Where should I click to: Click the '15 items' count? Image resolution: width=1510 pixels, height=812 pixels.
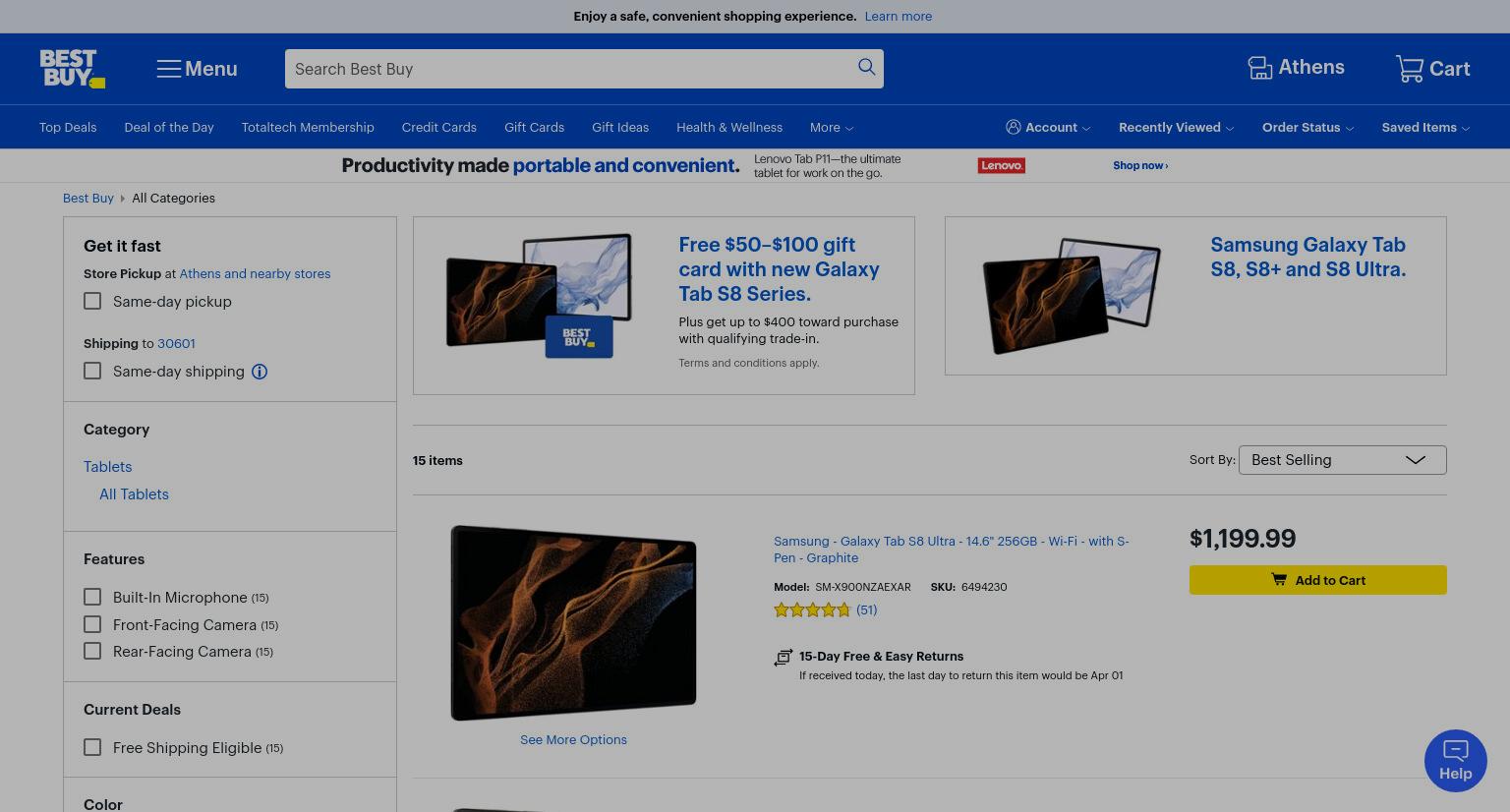coord(437,460)
